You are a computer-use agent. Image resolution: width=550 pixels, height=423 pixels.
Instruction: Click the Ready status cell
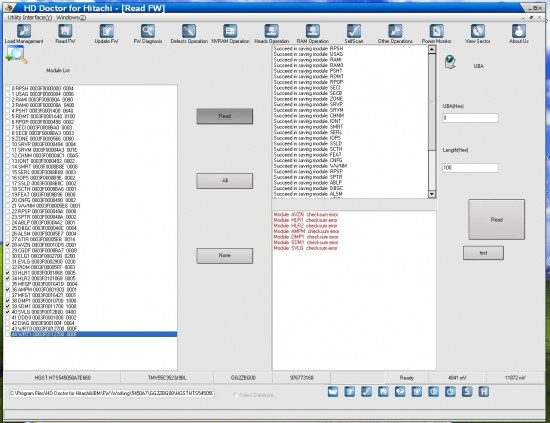[x=407, y=378]
